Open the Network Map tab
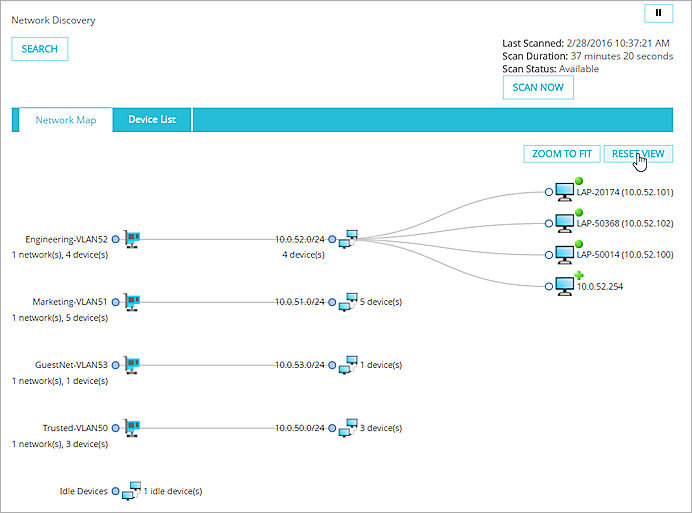 tap(66, 120)
